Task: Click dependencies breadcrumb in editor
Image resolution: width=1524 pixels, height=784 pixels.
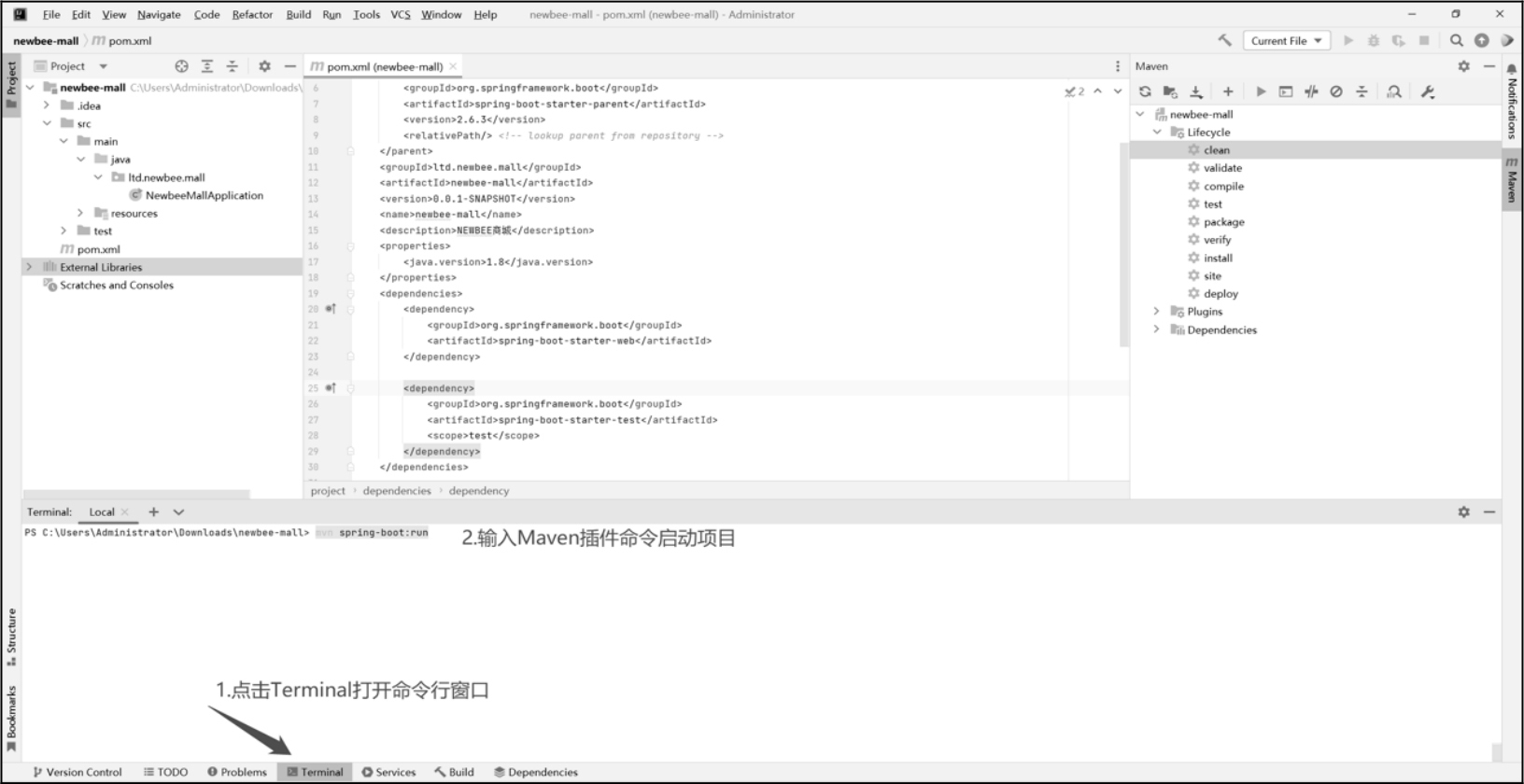Action: tap(397, 490)
